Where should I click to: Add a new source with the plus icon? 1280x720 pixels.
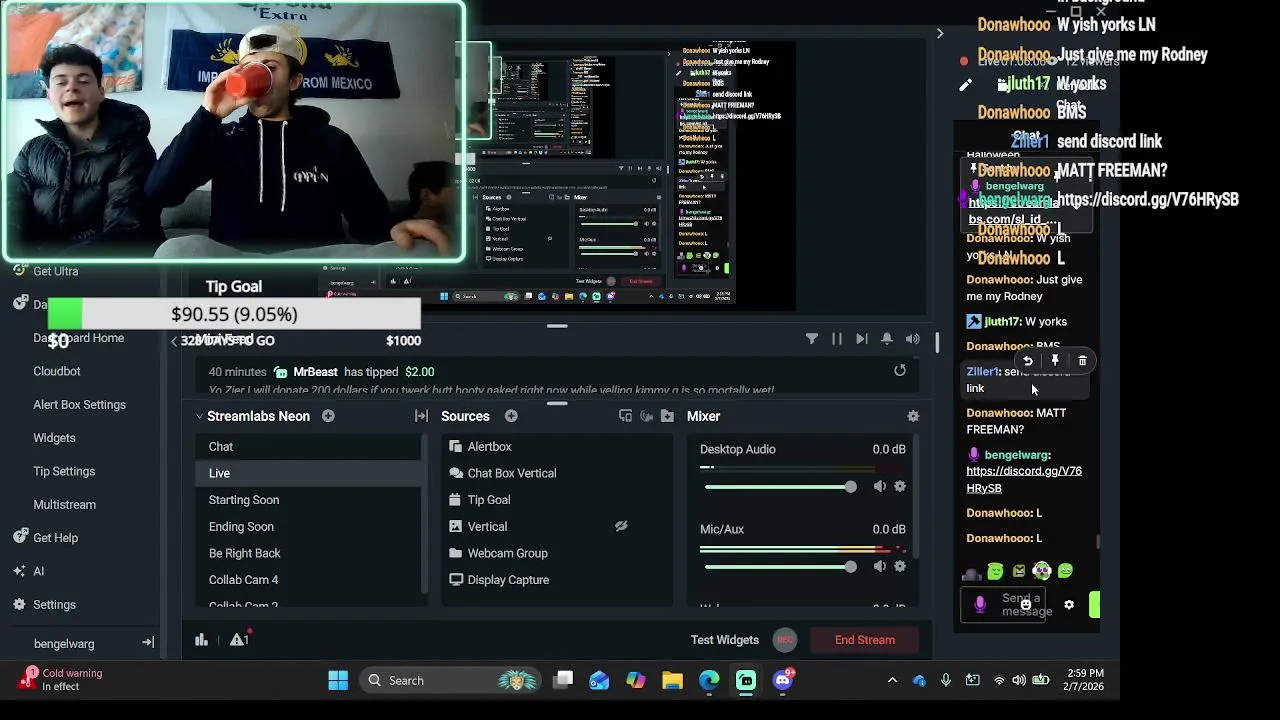pyautogui.click(x=511, y=416)
